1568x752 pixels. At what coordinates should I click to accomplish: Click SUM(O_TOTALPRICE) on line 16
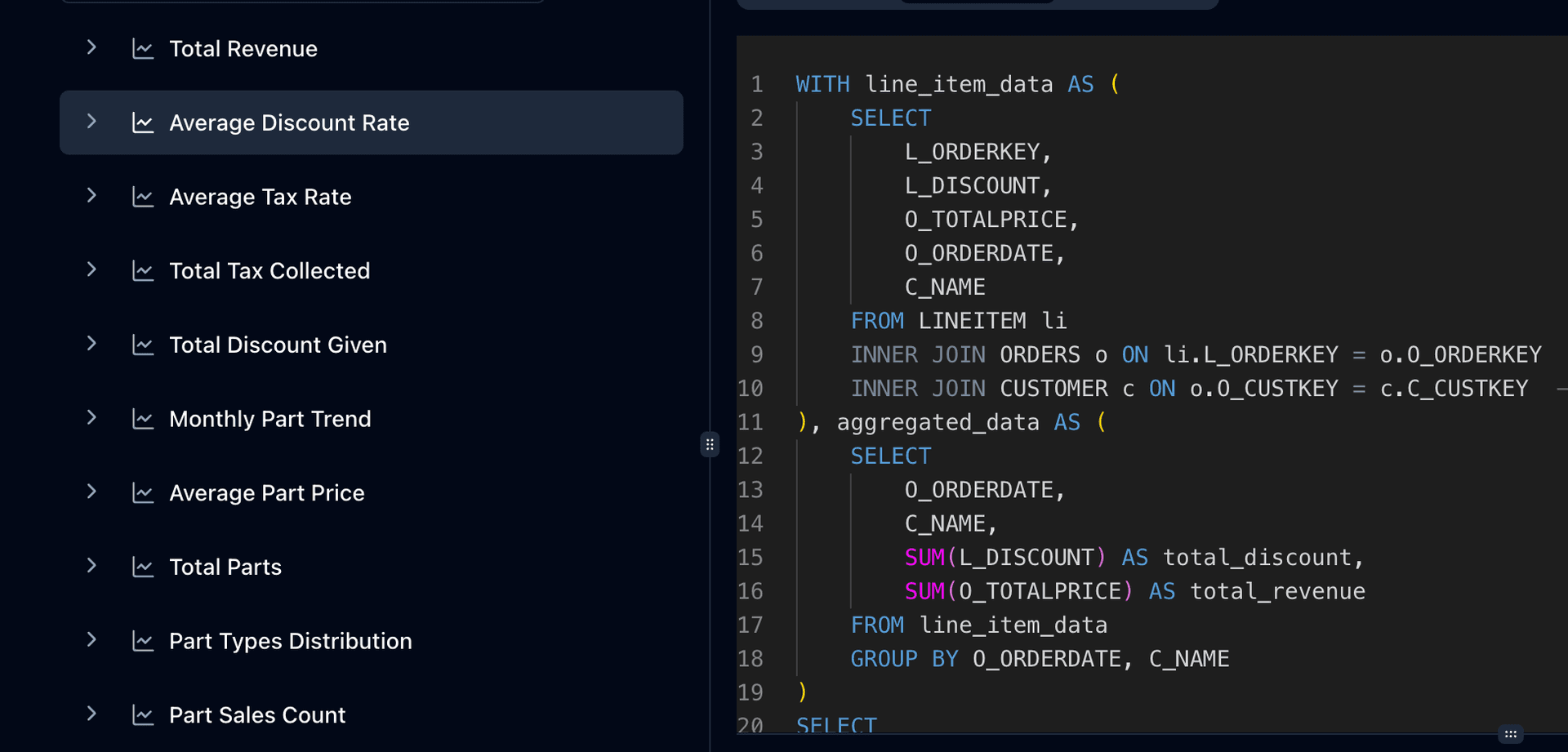(1019, 591)
